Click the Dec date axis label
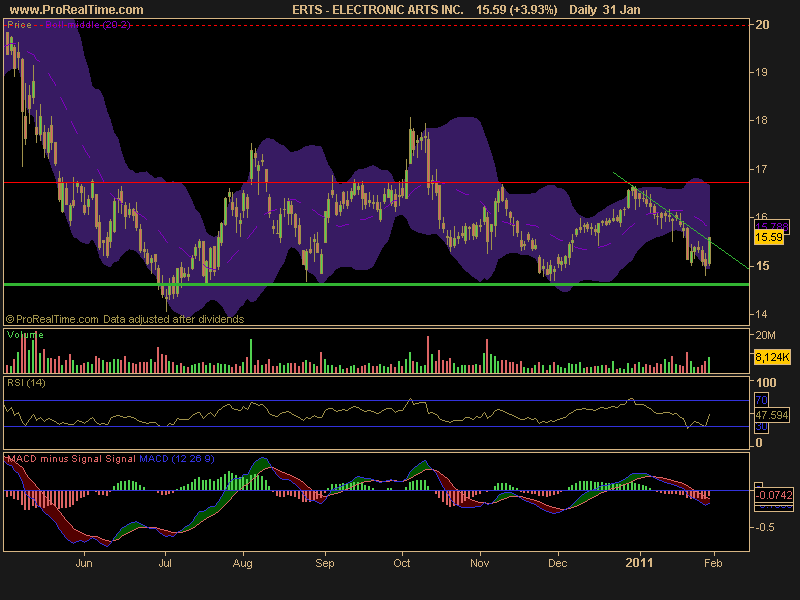 tap(557, 563)
